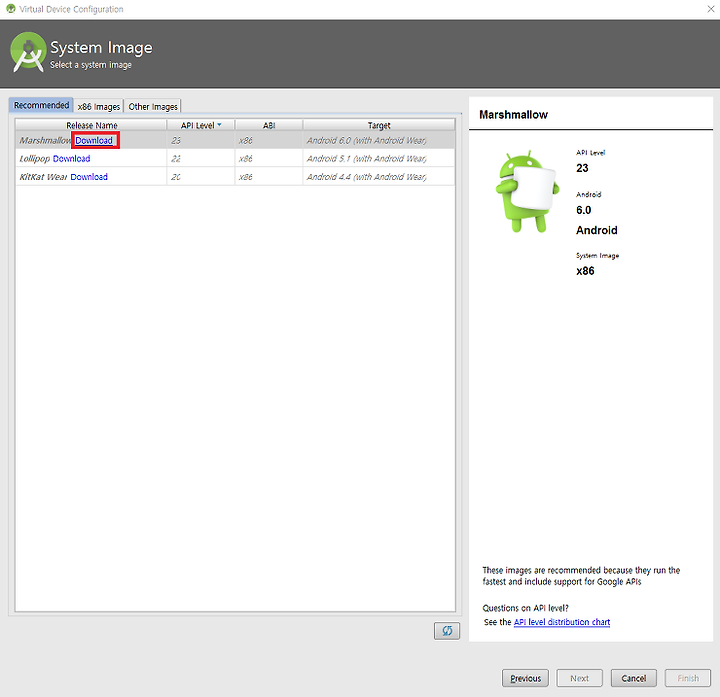Close the Virtual Device Configuration window
This screenshot has height=697, width=720.
pos(710,9)
